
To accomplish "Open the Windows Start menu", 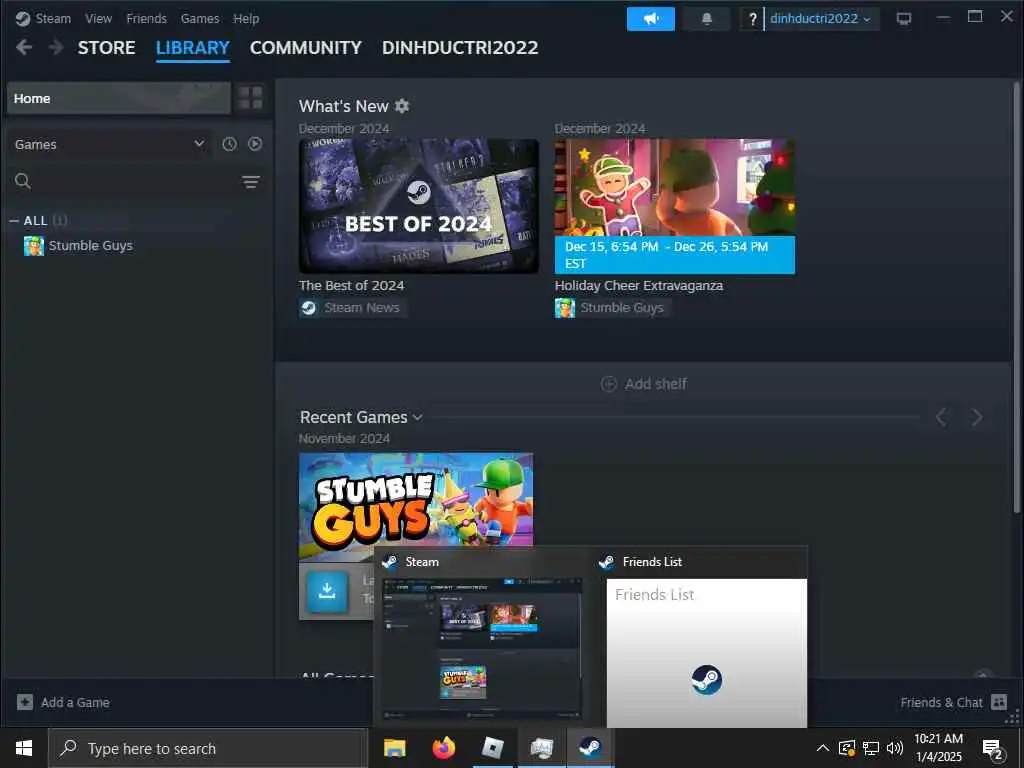I will (x=24, y=748).
